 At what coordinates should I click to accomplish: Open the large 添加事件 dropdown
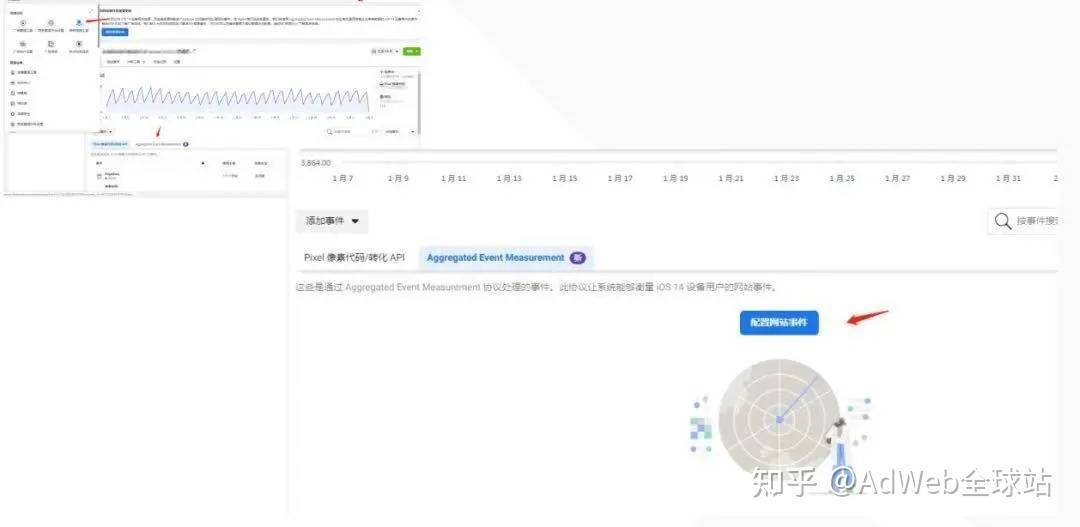(x=332, y=220)
